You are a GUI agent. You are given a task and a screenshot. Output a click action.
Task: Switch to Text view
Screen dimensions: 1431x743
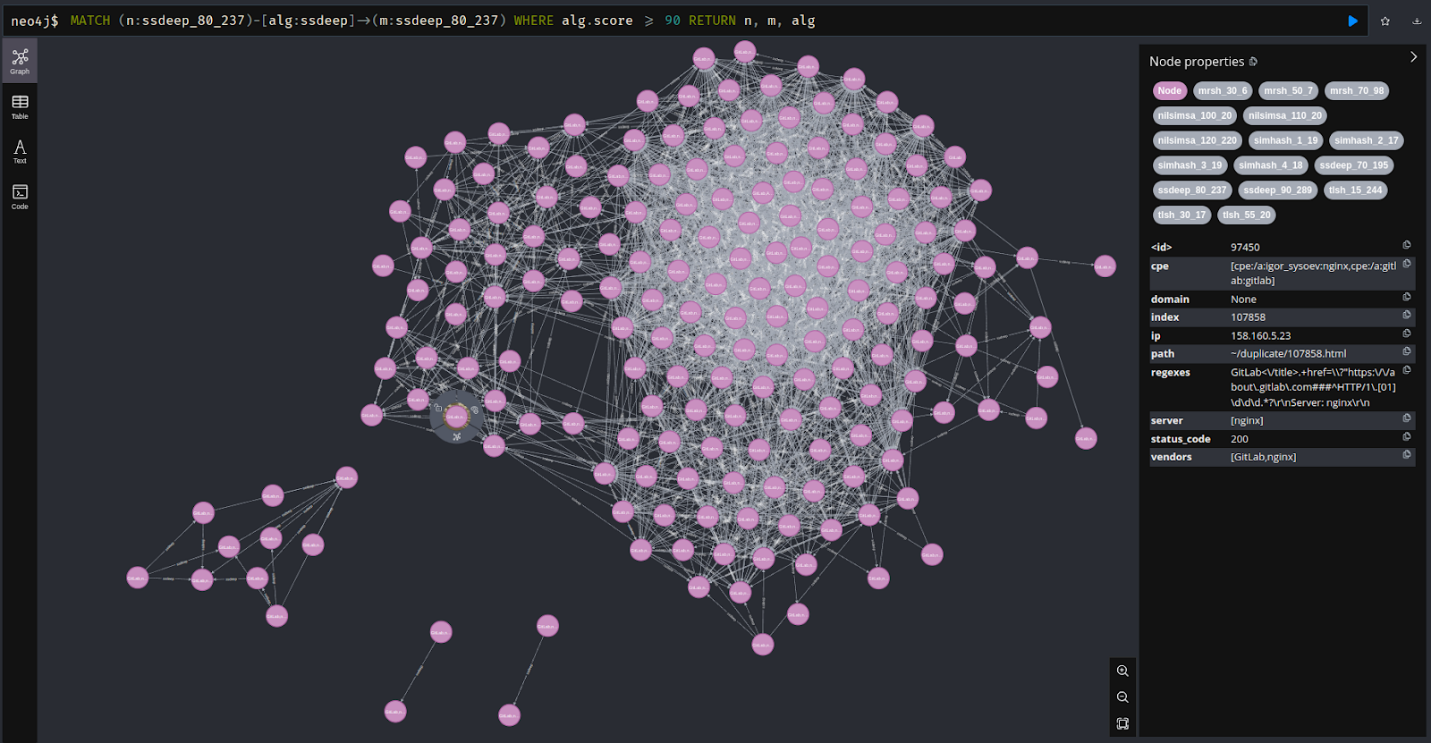[x=20, y=151]
